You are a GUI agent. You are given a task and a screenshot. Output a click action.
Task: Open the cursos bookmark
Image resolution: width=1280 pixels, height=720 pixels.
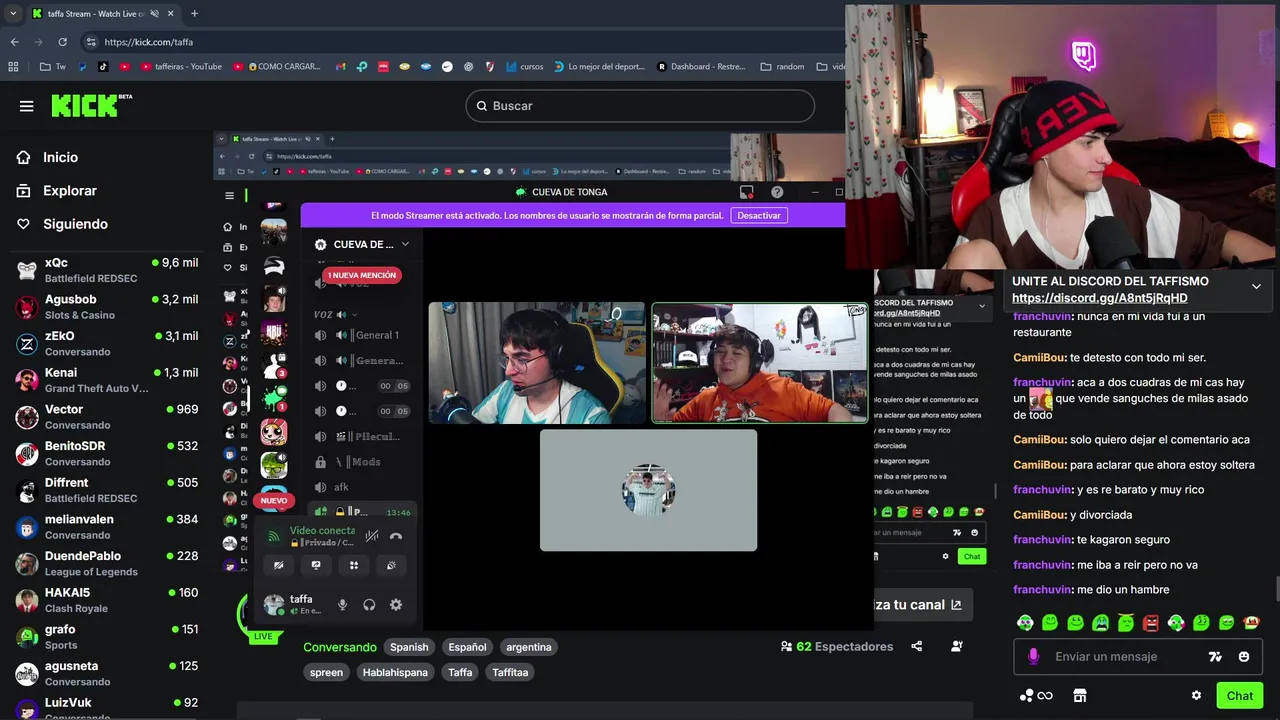[525, 67]
